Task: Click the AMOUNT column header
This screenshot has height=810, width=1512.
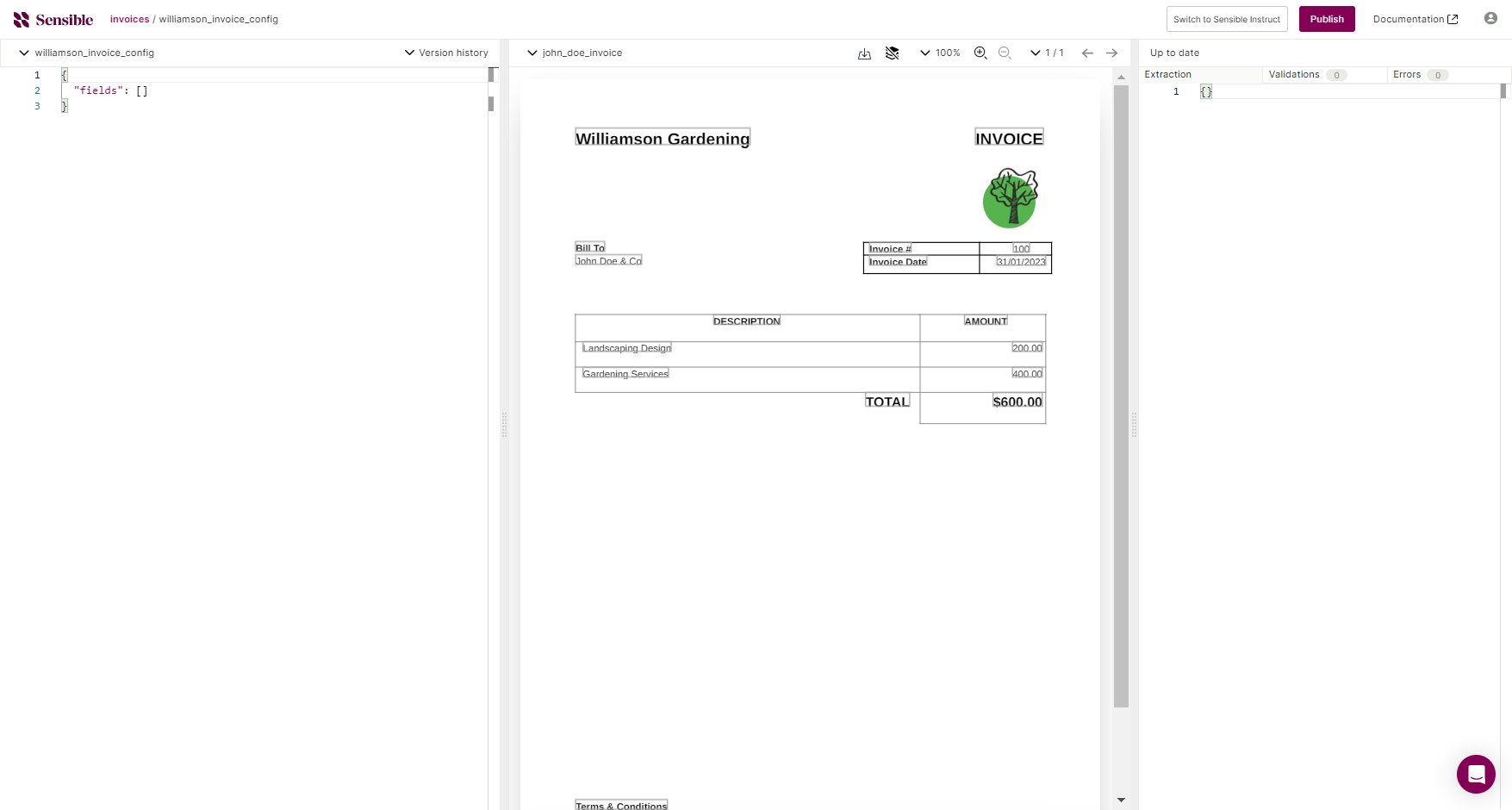Action: (x=986, y=321)
